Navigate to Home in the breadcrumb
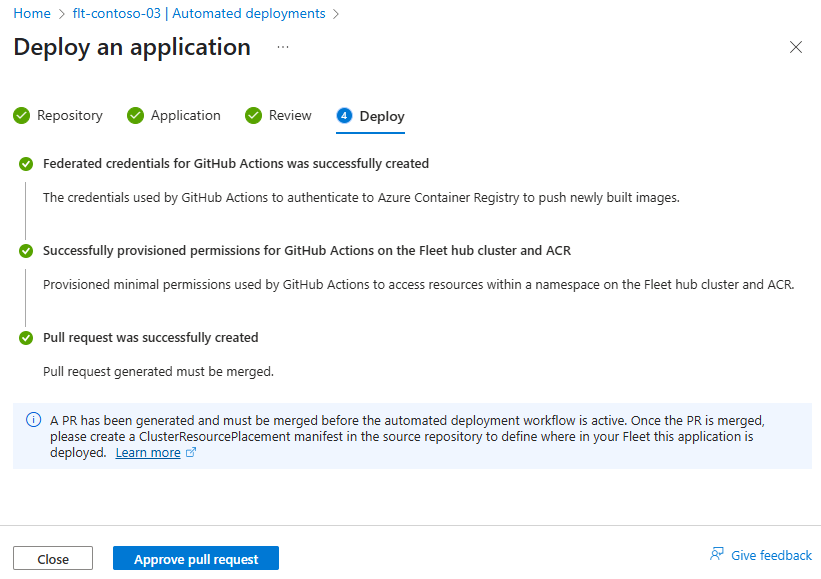Image resolution: width=821 pixels, height=579 pixels. tap(32, 14)
